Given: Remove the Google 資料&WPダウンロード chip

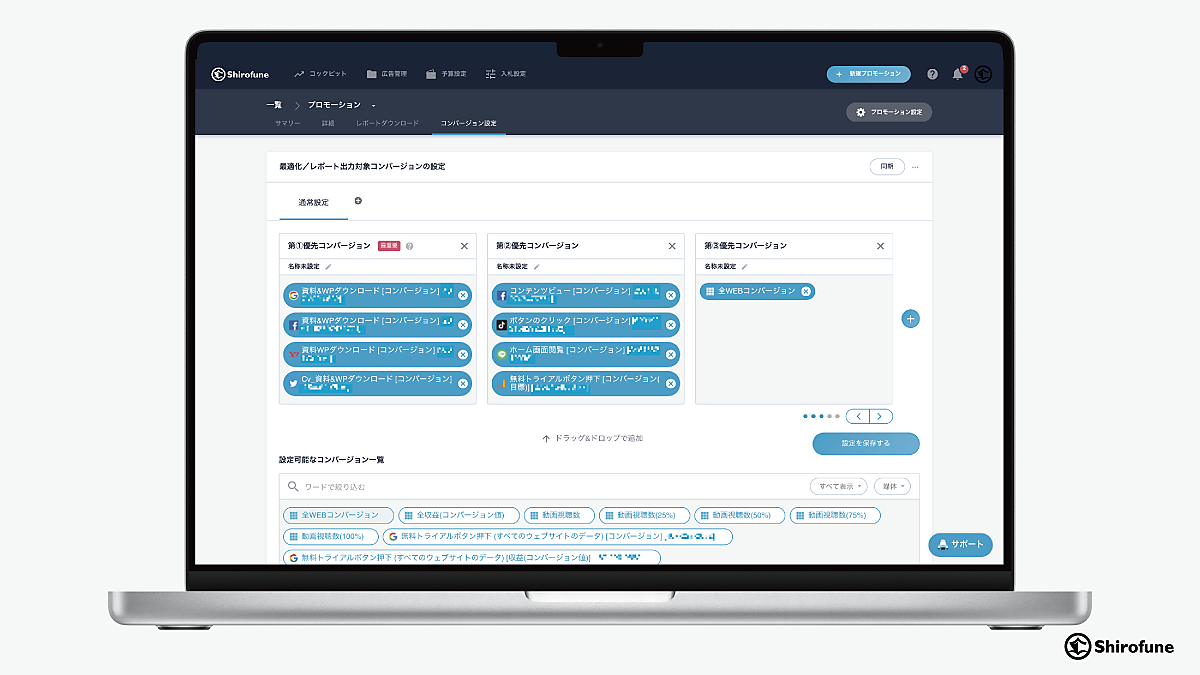Looking at the screenshot, I should point(463,295).
